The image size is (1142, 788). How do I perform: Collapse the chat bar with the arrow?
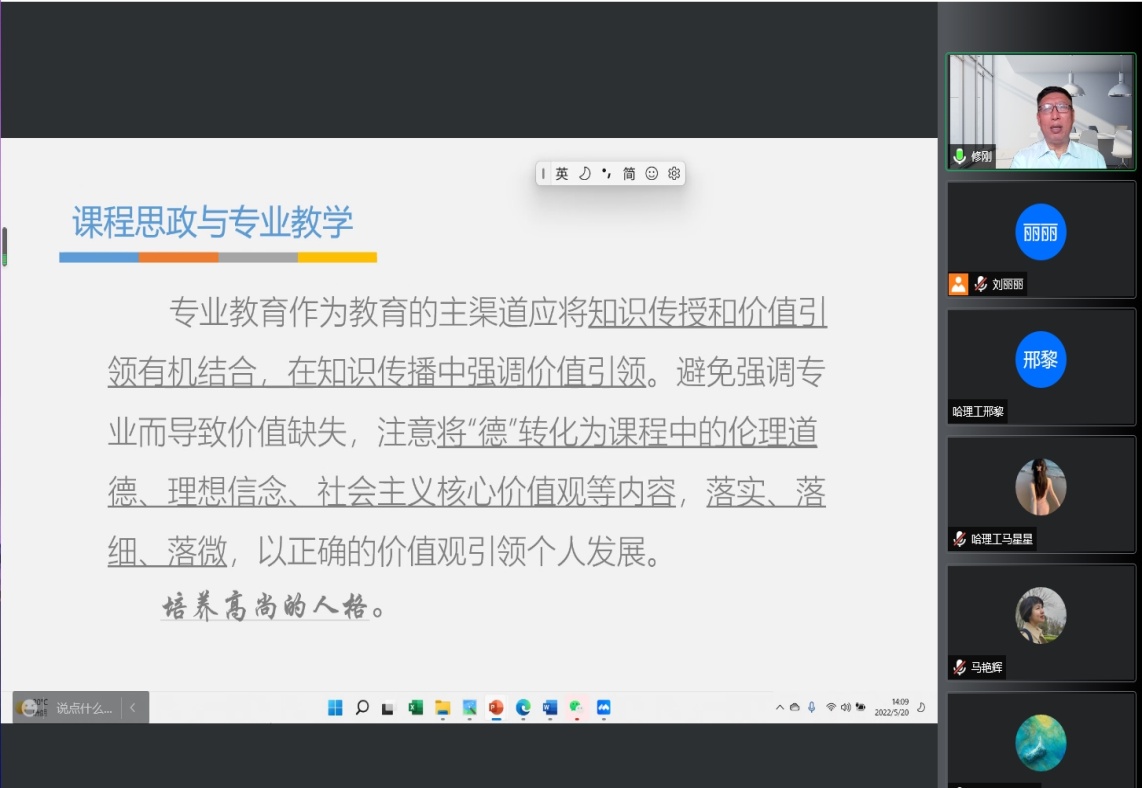pos(132,708)
